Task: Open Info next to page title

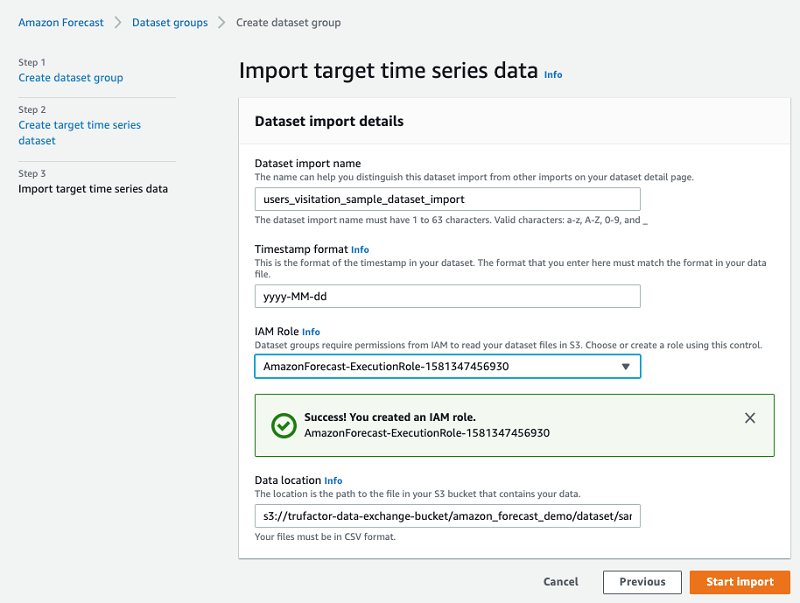Action: 553,75
